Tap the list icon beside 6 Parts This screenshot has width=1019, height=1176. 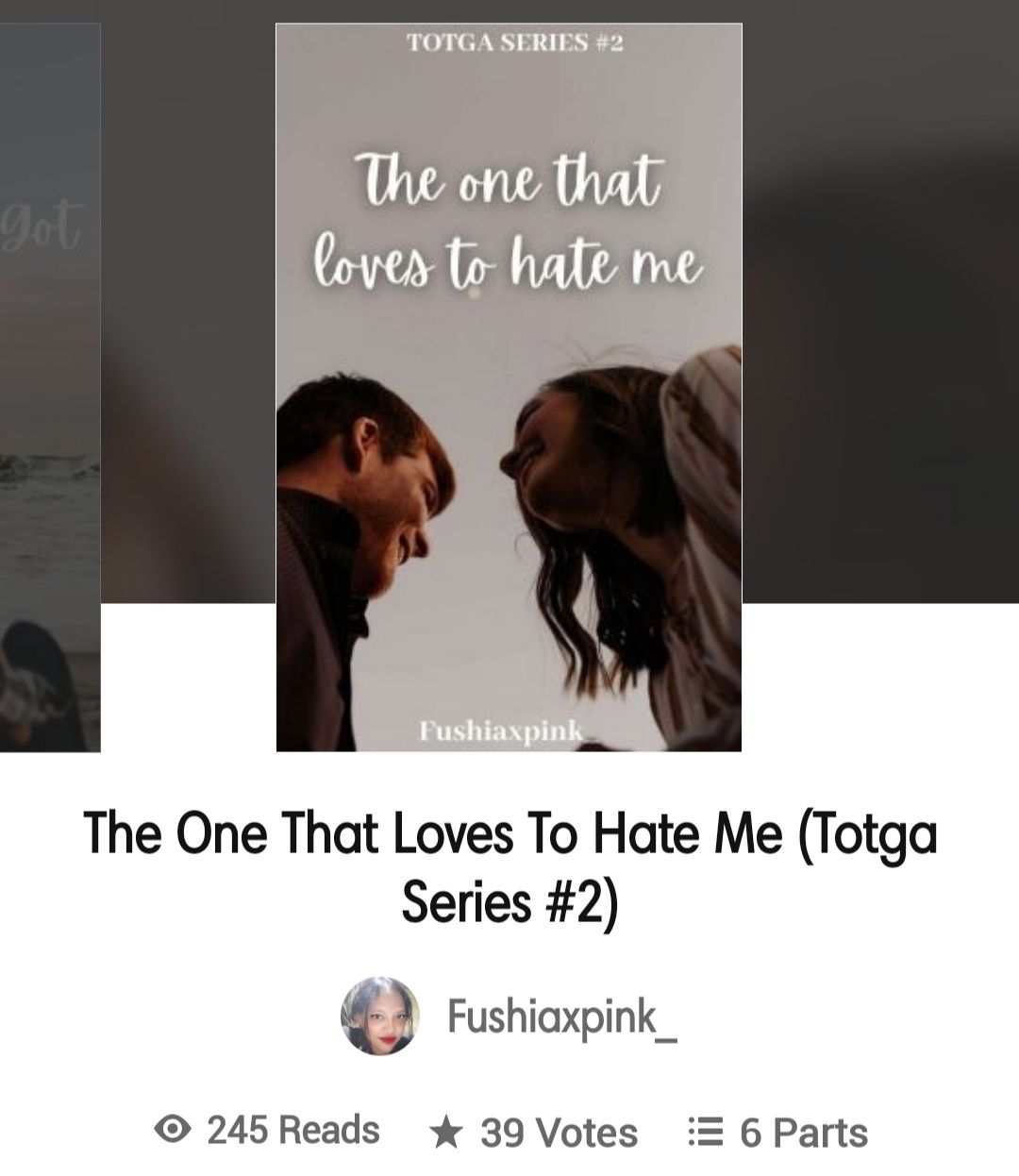tap(706, 1132)
